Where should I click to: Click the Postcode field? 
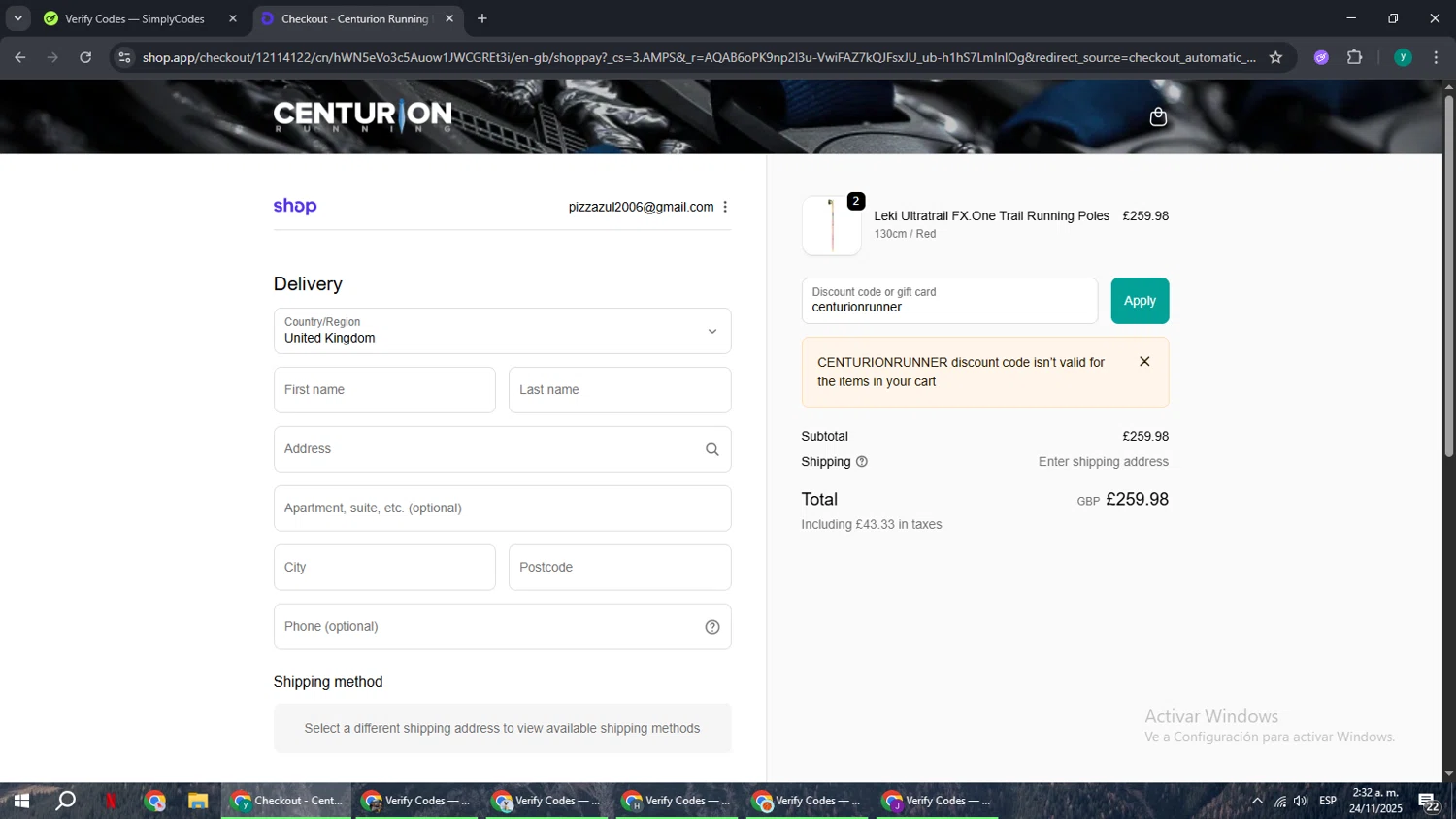[x=619, y=568]
